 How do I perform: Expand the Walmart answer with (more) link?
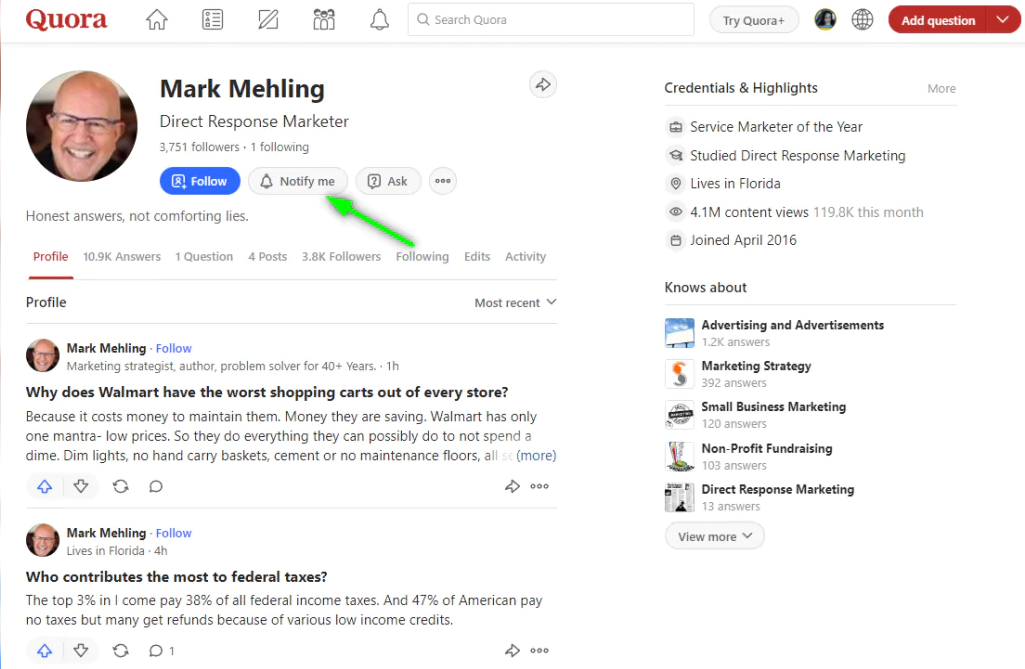click(536, 456)
